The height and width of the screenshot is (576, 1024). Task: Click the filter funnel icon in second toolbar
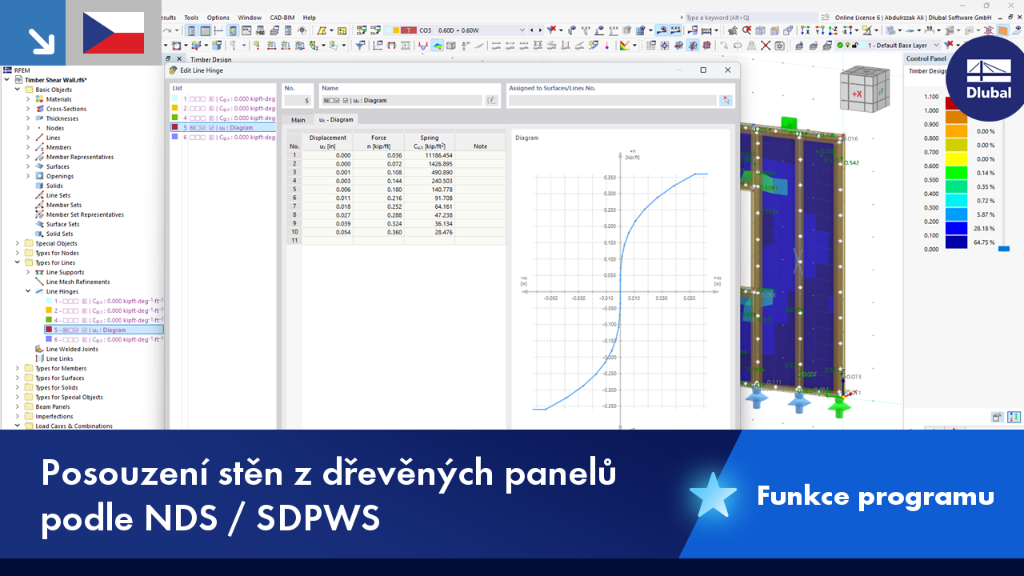pos(360,46)
